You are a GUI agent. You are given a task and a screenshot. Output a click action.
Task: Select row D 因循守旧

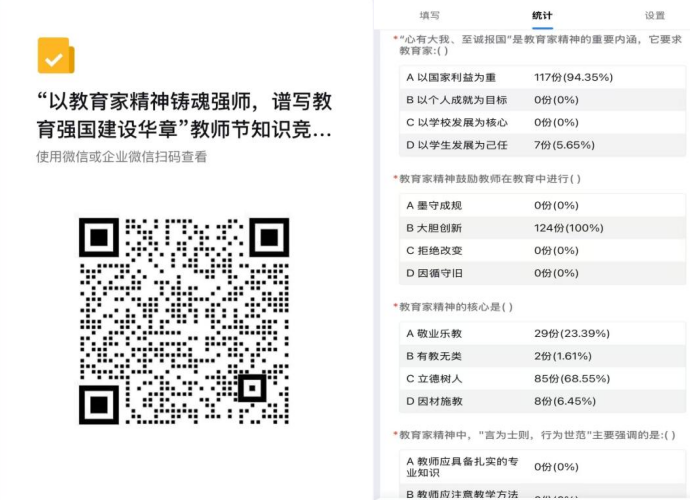point(542,273)
